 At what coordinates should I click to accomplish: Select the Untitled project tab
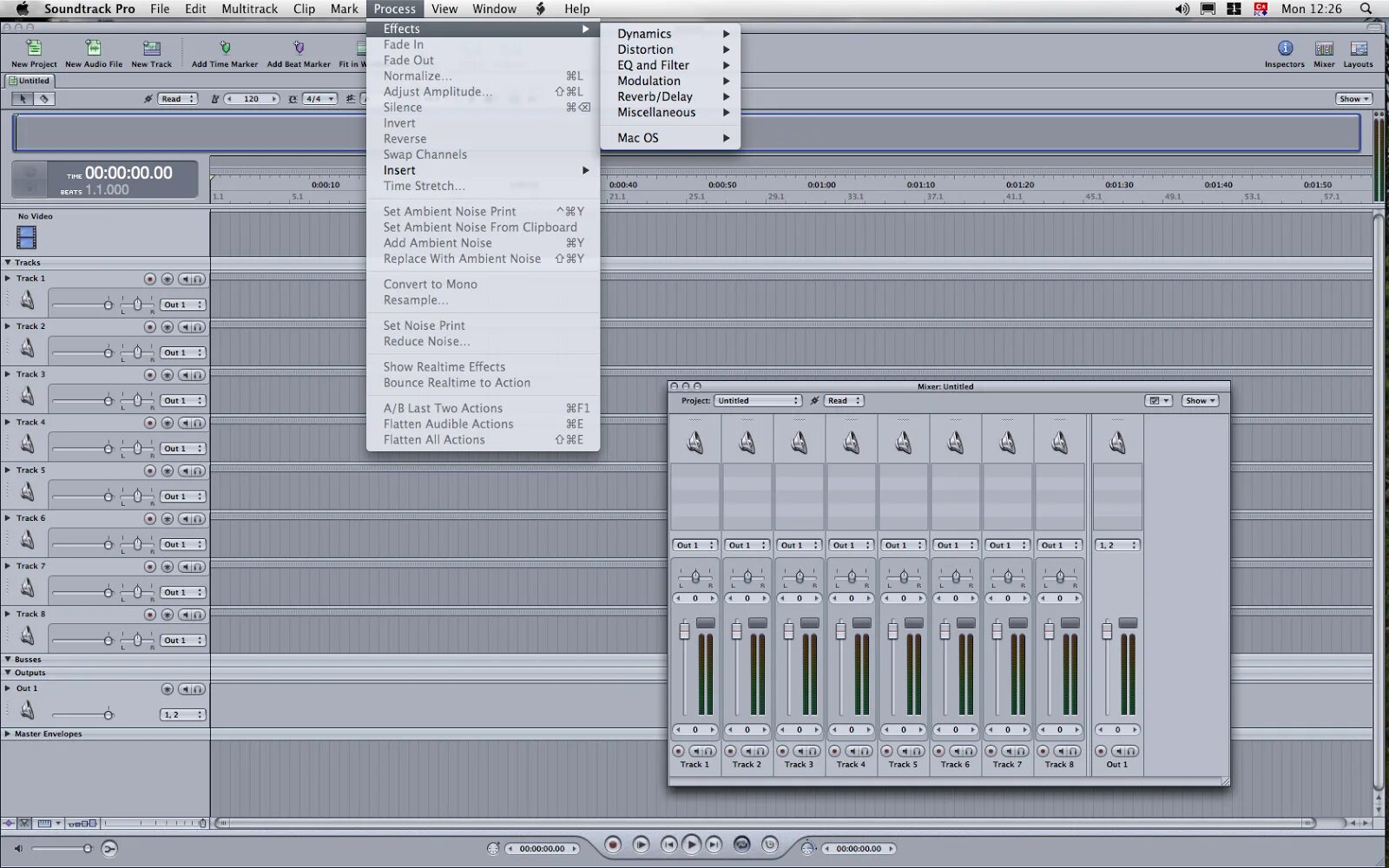30,81
